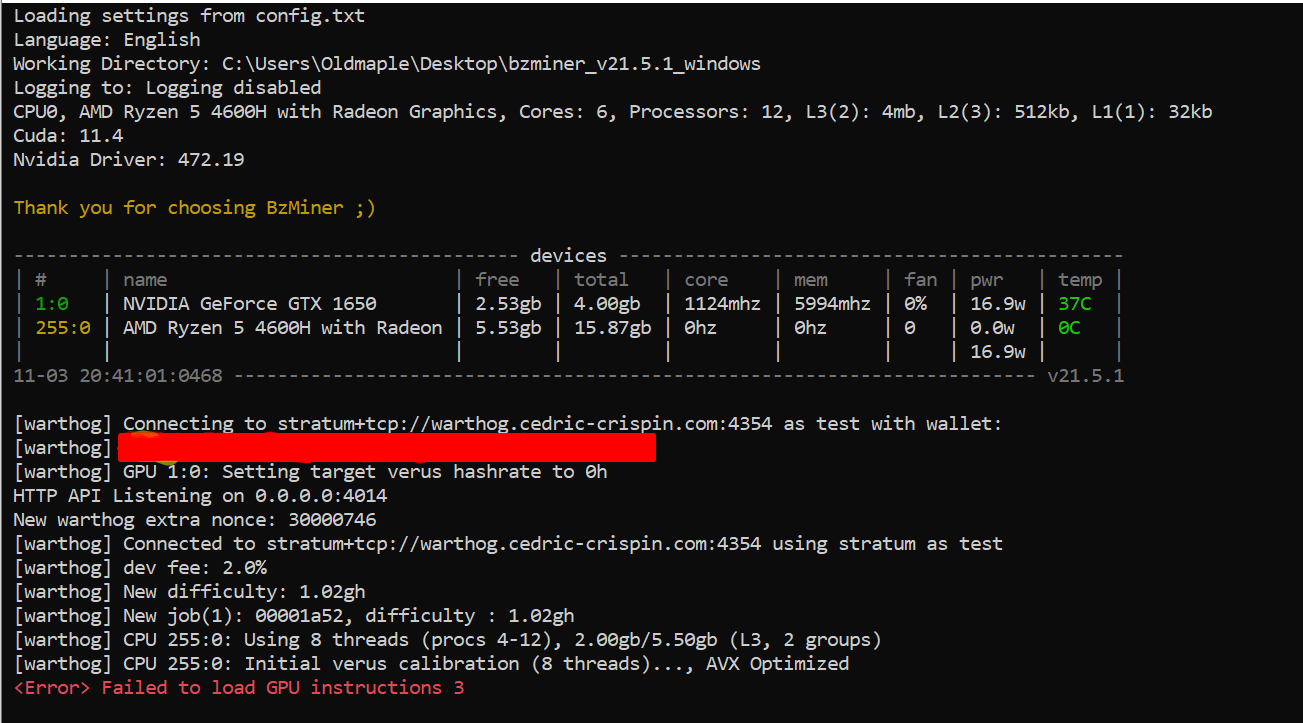Click the red redacted wallet bar

386,448
